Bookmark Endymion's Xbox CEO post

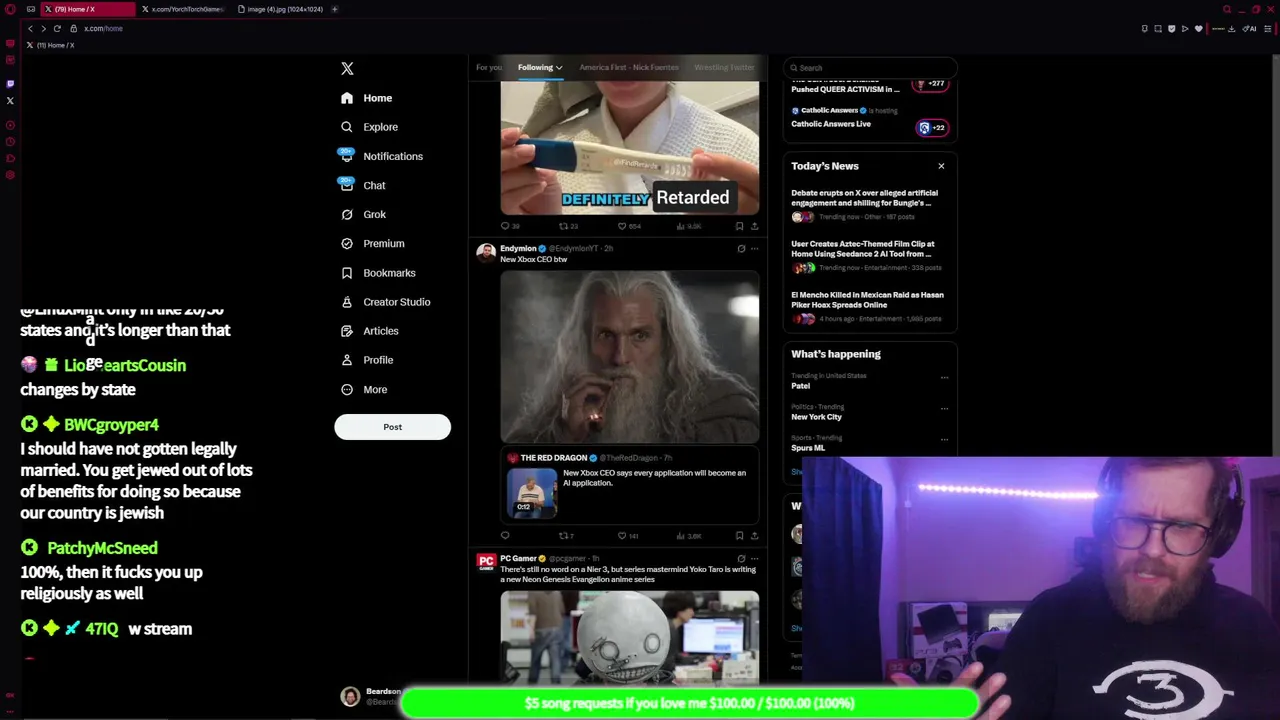[x=740, y=536]
